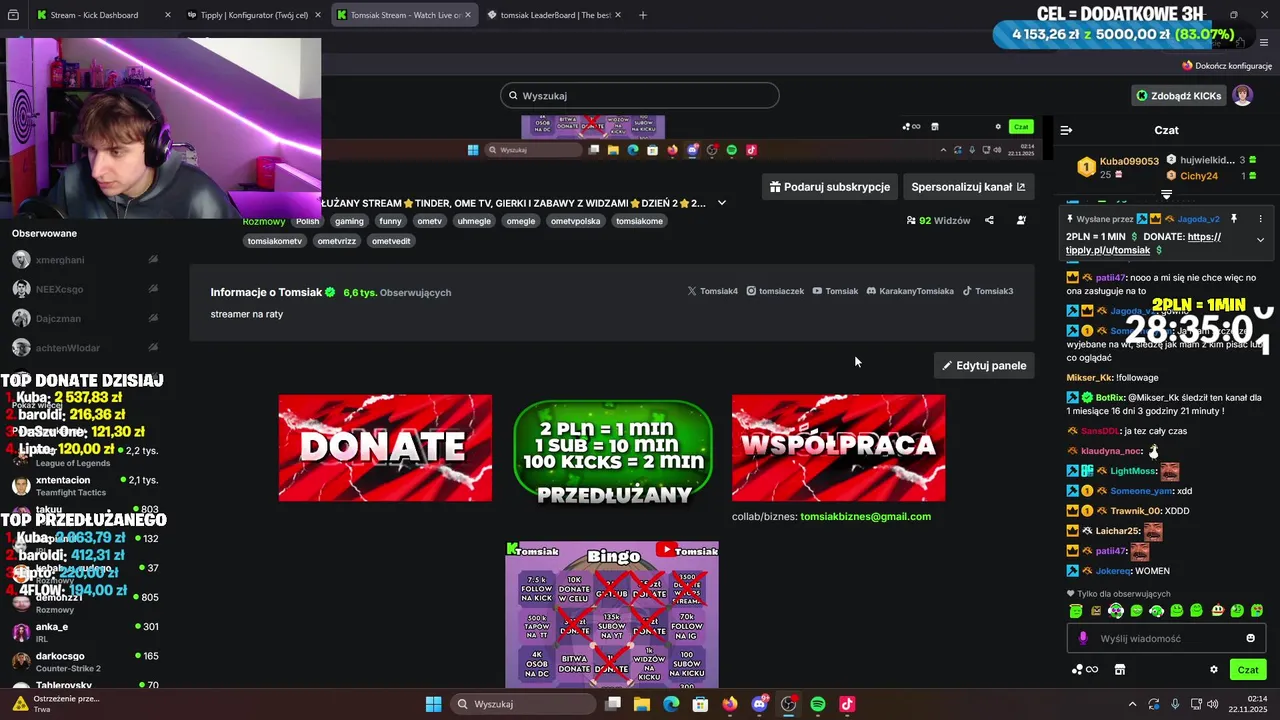Expand the pinned chat message

point(1260,239)
